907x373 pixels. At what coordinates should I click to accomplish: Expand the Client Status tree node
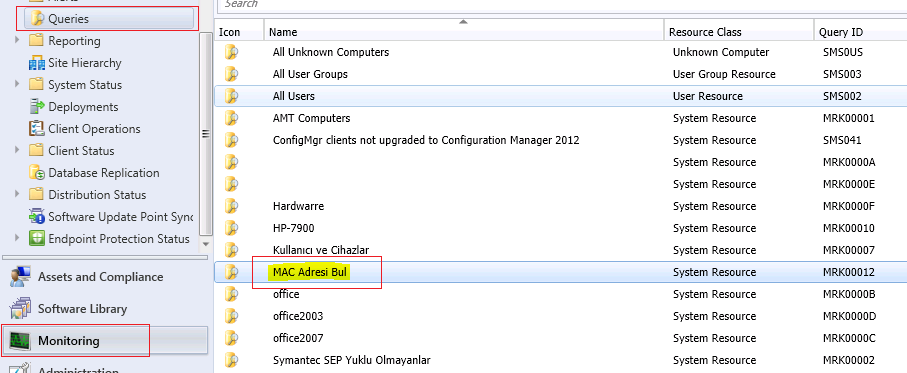(17, 150)
